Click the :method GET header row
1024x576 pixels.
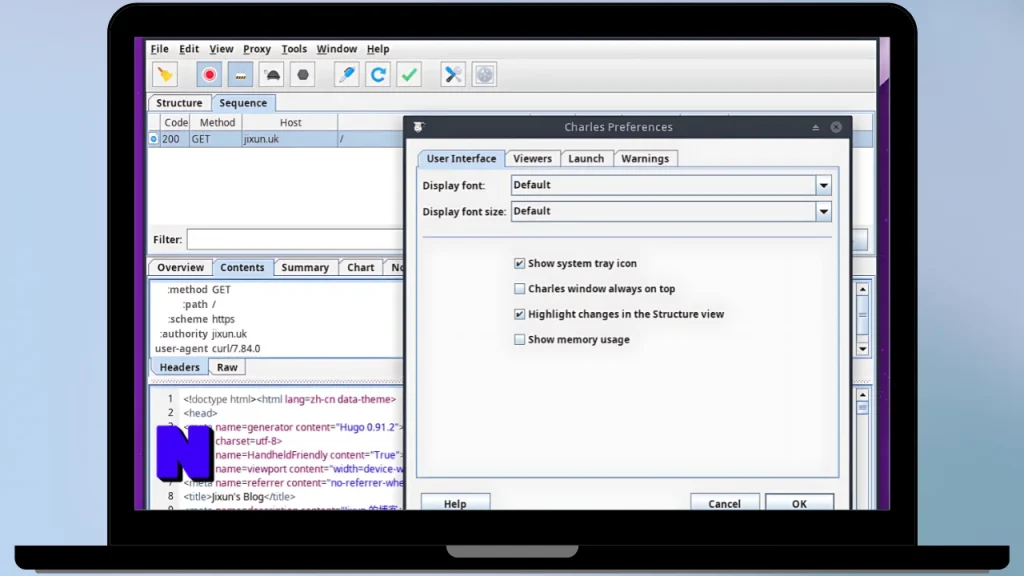199,289
